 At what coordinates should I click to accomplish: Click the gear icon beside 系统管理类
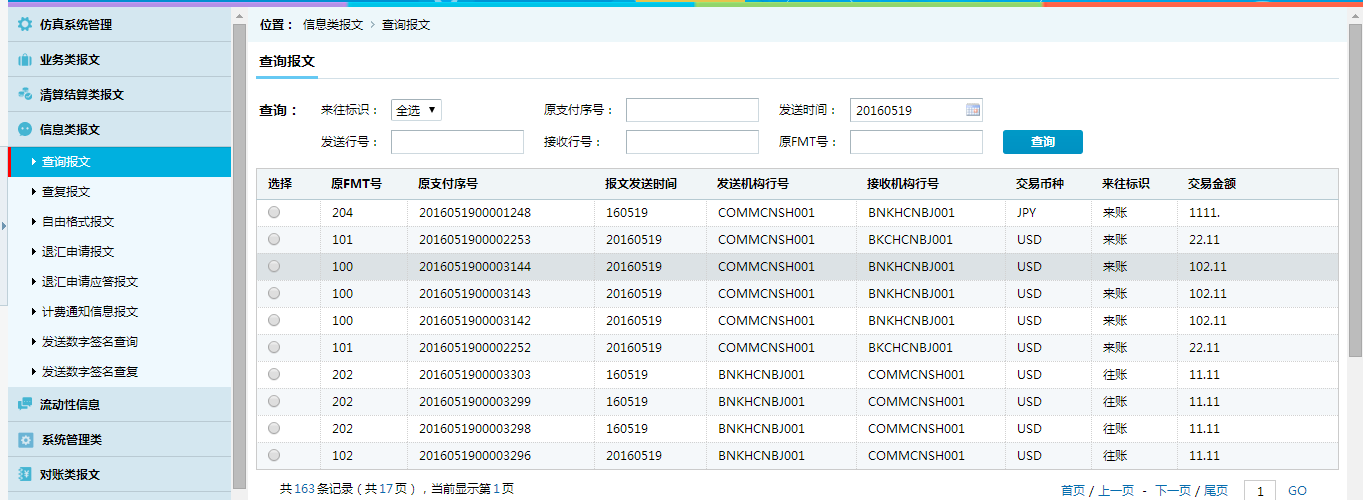tap(25, 440)
